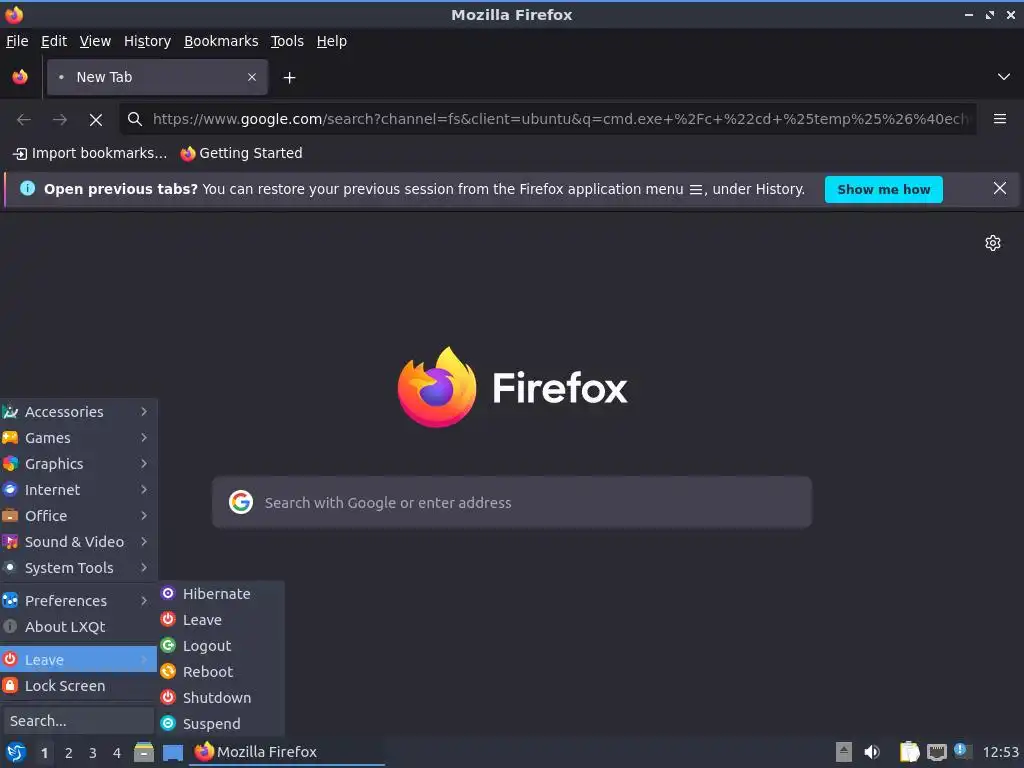Screen dimensions: 1024x768
Task: Open the Tools menu
Action: [287, 41]
